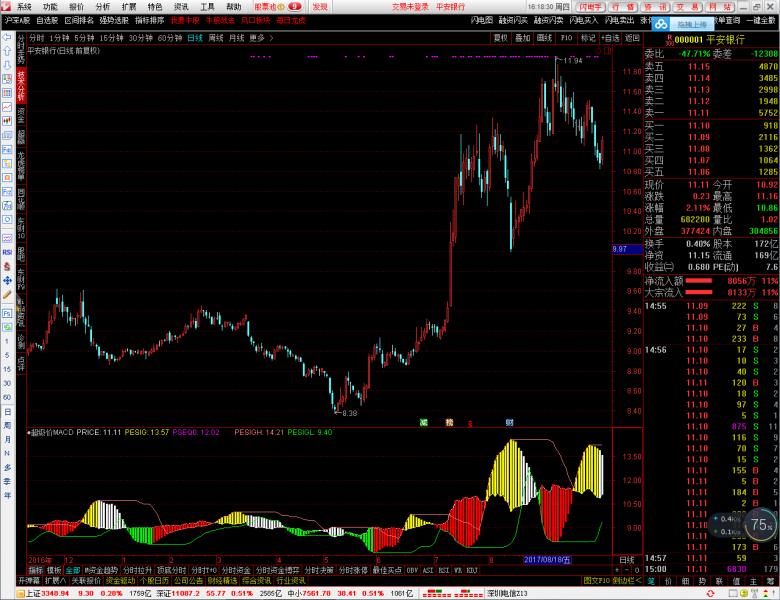Open the F10 company info

click(x=566, y=38)
